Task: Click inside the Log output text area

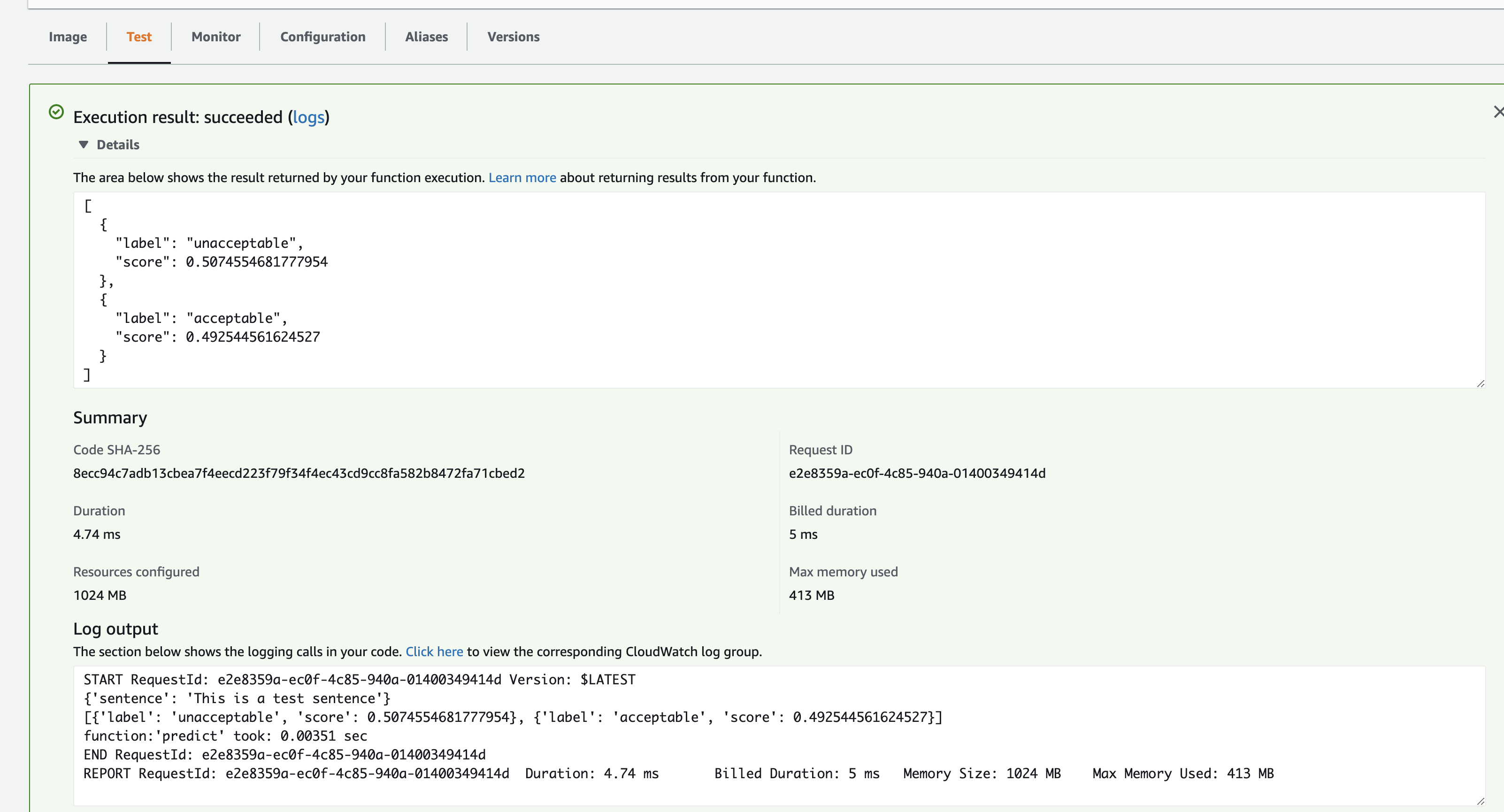Action: pyautogui.click(x=759, y=735)
